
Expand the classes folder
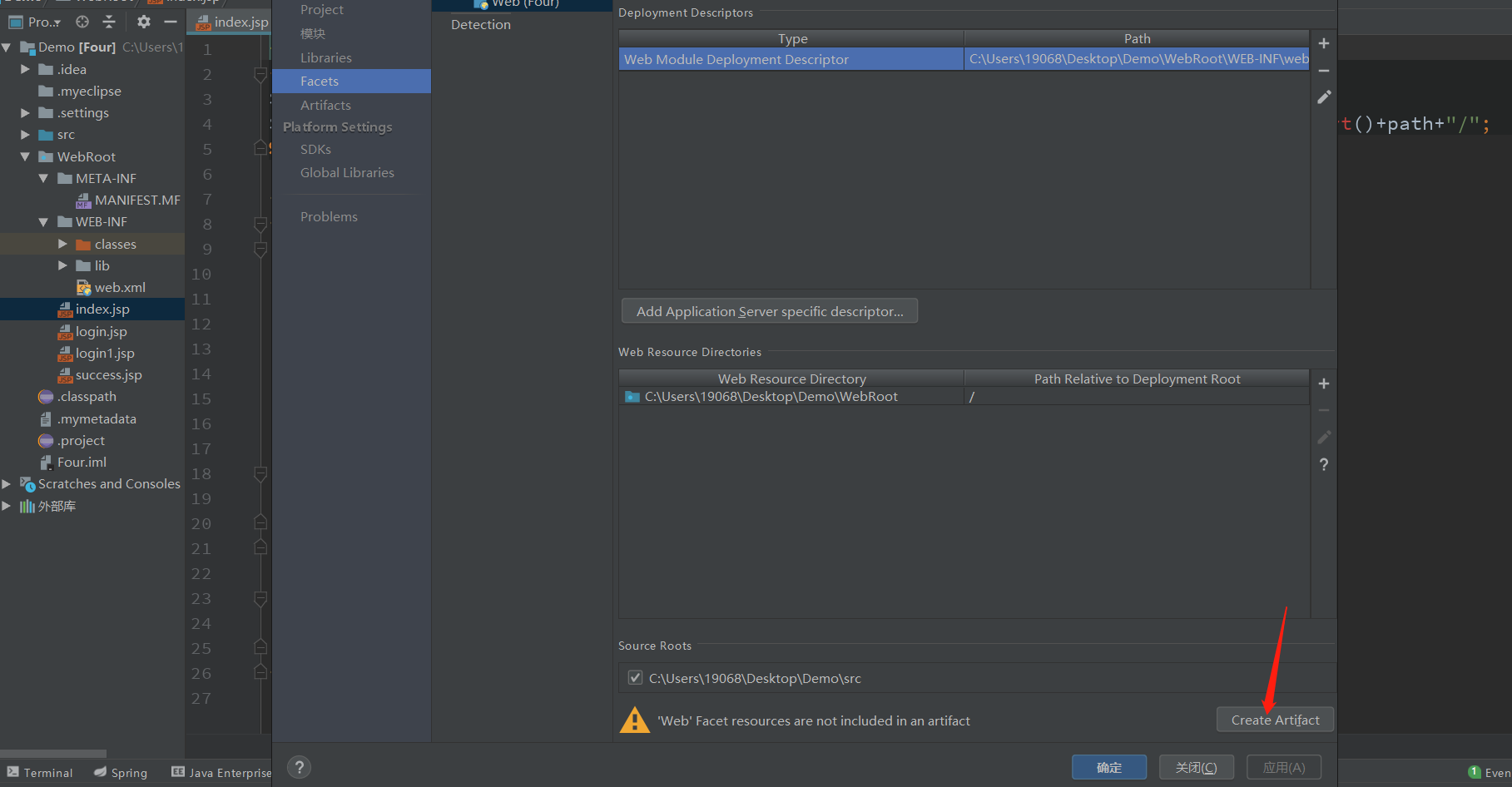[x=62, y=244]
